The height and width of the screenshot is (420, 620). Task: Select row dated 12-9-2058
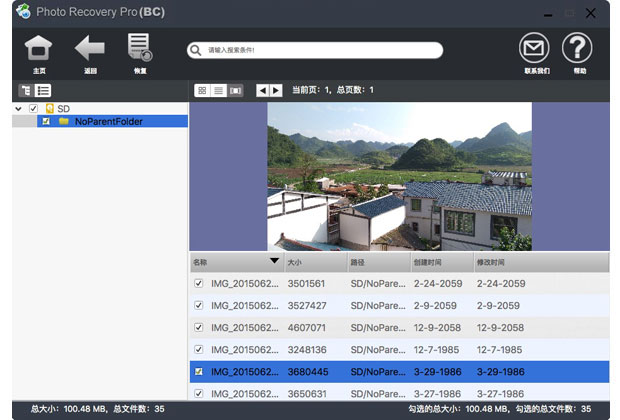[399, 327]
